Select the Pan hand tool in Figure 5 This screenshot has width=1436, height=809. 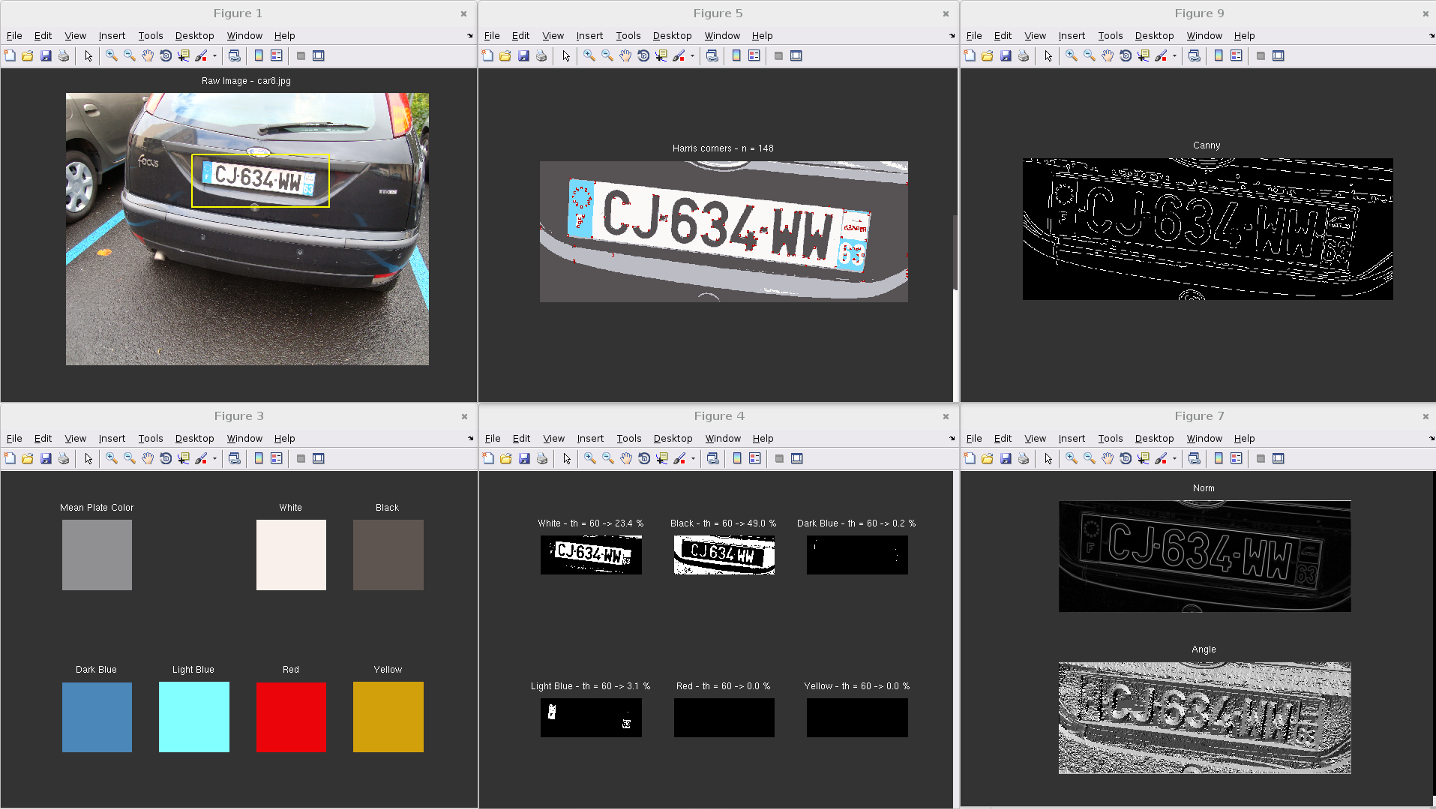(625, 56)
